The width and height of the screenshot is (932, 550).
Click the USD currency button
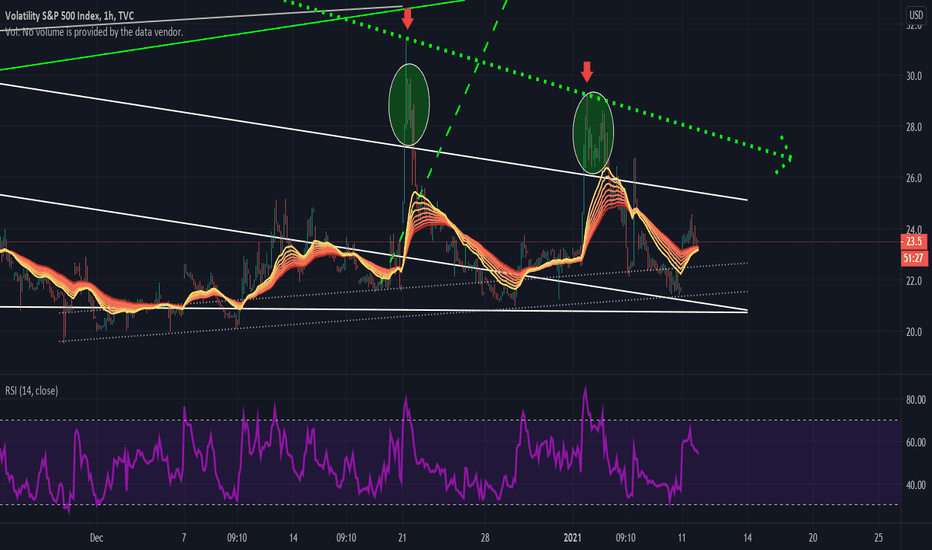(x=915, y=15)
